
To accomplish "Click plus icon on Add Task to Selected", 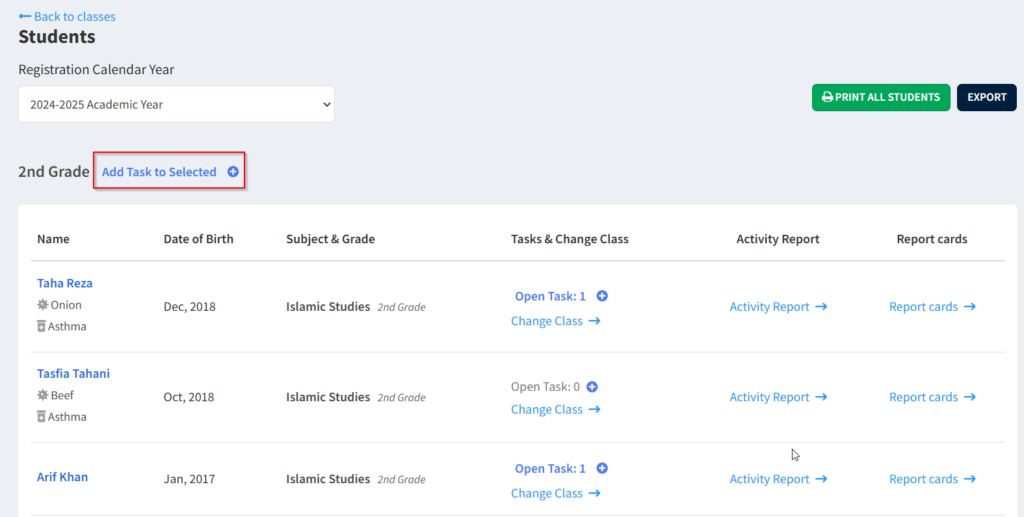I will click(x=233, y=172).
